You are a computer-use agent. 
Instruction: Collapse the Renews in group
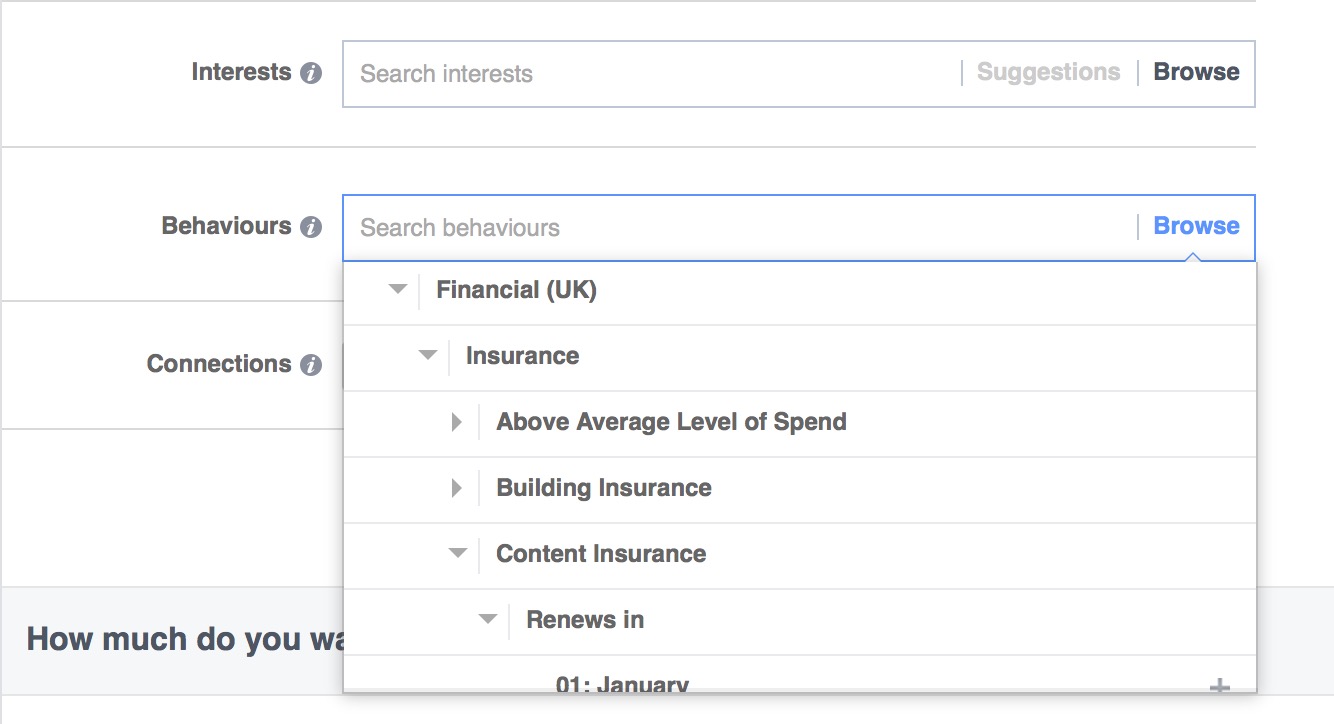click(x=487, y=619)
